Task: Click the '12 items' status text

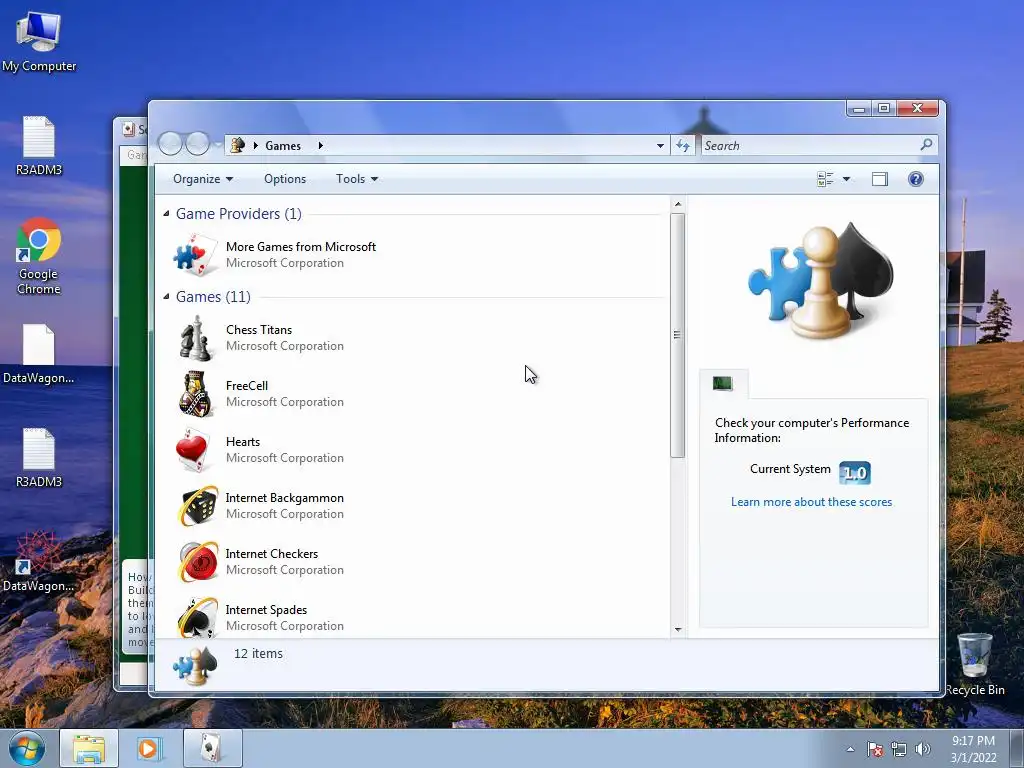Action: [x=258, y=653]
